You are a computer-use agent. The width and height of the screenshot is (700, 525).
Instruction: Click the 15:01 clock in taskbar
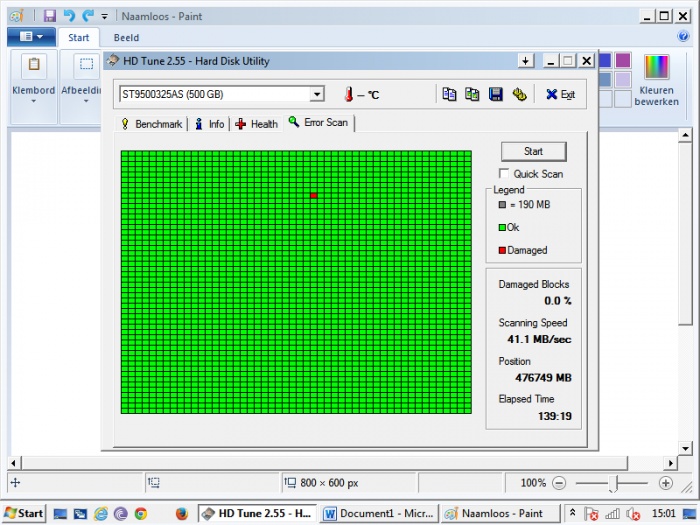click(x=663, y=513)
